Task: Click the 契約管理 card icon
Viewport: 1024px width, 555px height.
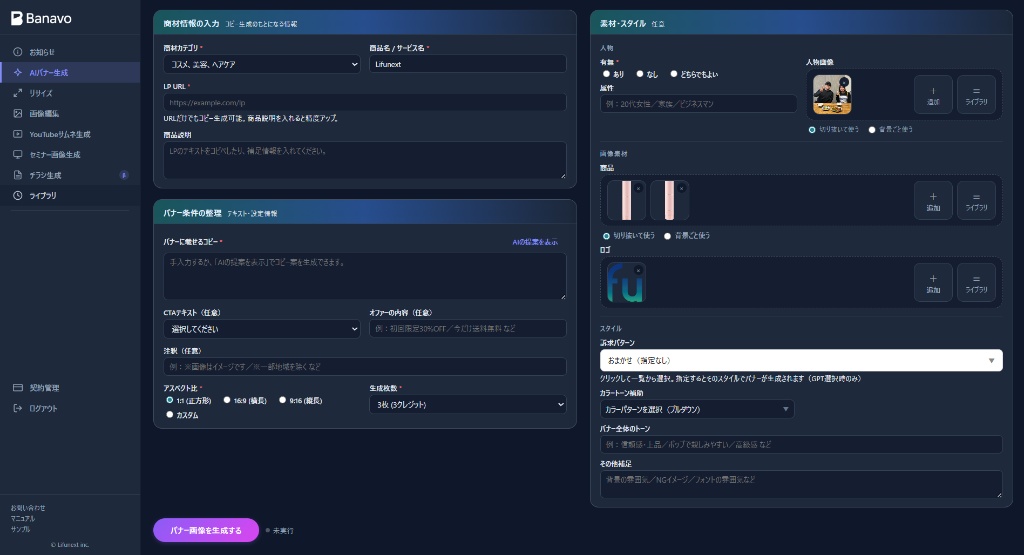Action: (18, 387)
